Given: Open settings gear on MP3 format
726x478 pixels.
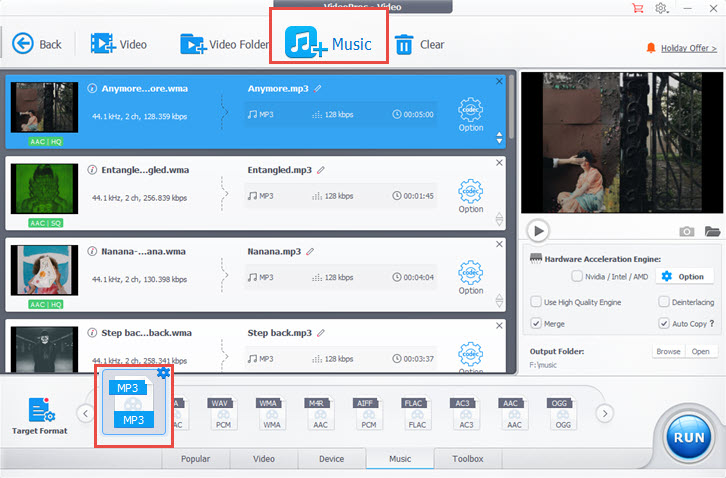Looking at the screenshot, I should [163, 372].
